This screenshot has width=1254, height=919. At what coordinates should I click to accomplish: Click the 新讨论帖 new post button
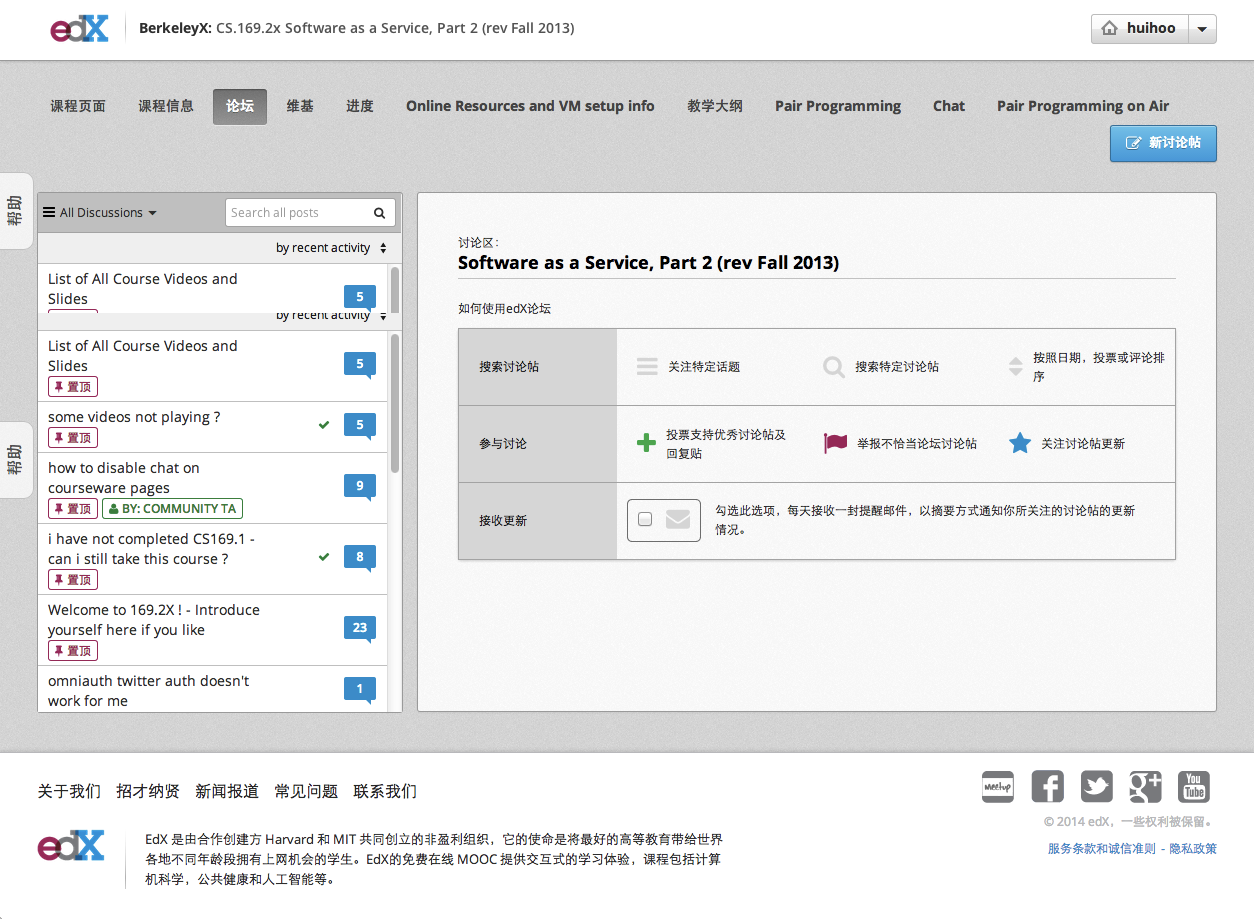coord(1163,143)
